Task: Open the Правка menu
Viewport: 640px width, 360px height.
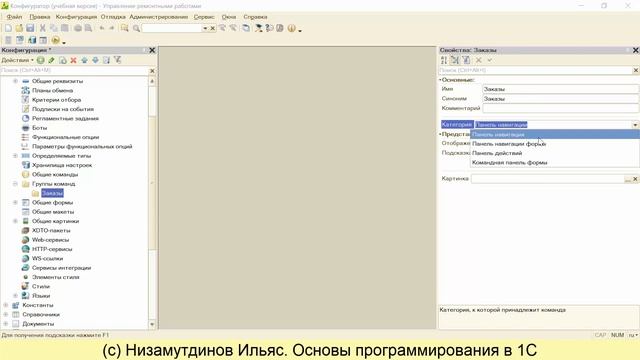Action: [40, 17]
